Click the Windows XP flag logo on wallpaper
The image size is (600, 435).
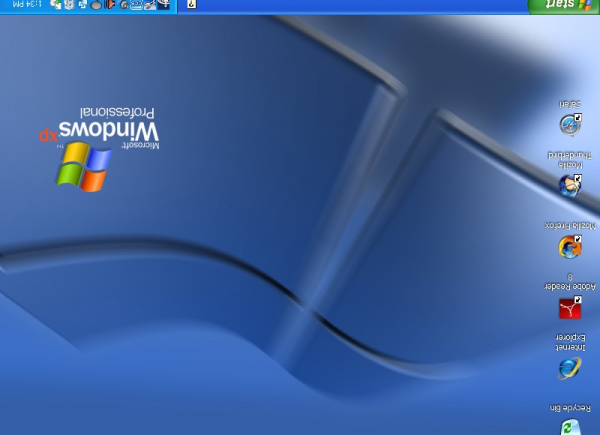(x=84, y=167)
